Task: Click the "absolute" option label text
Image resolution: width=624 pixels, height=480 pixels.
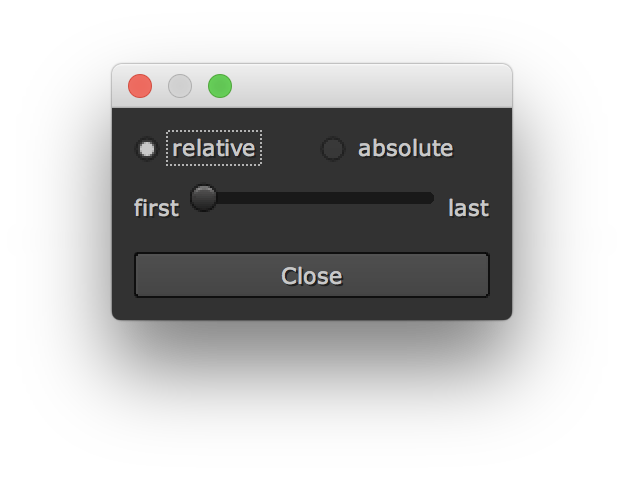Action: pyautogui.click(x=405, y=149)
